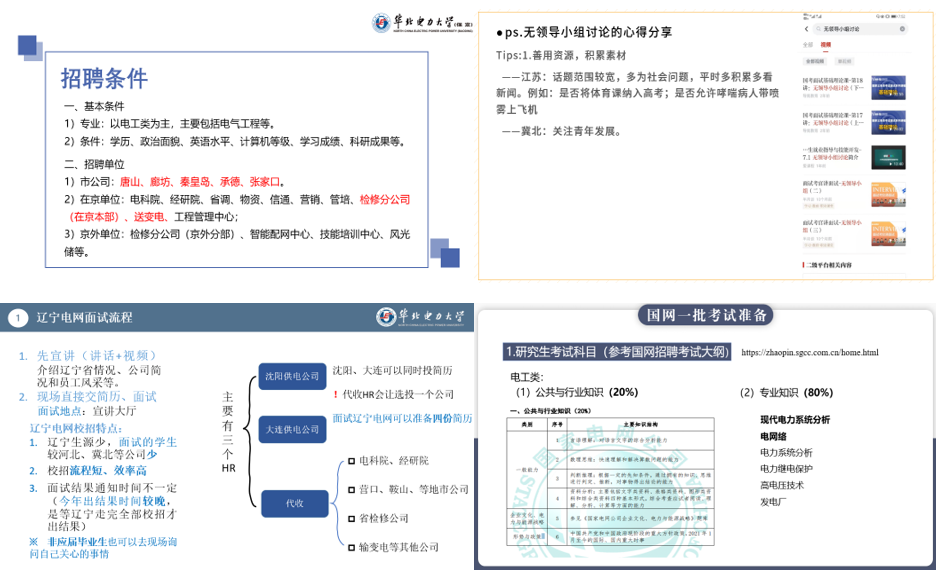Select the 沈阳供电公司 box
The width and height of the screenshot is (936, 570).
click(292, 377)
